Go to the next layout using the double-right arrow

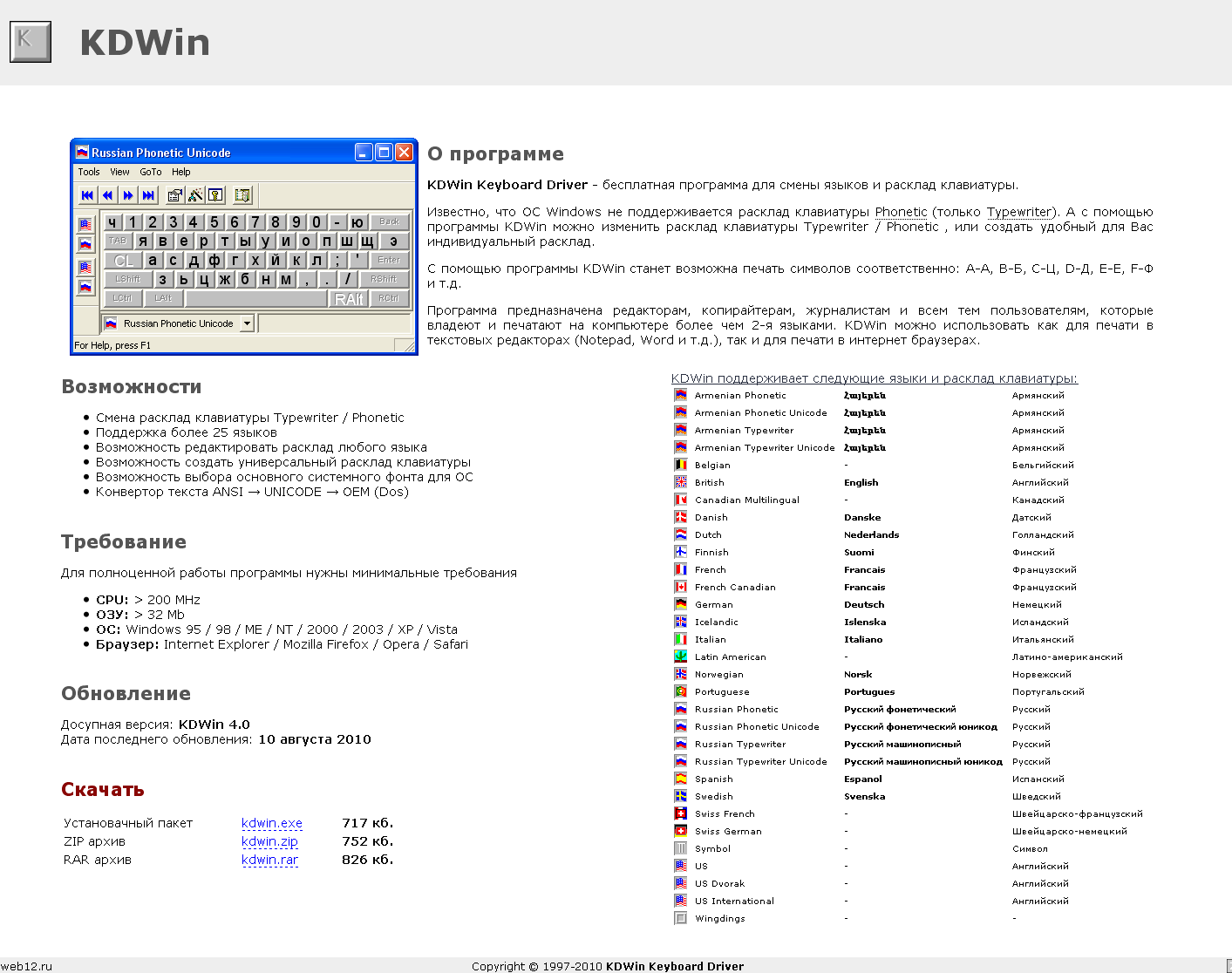click(128, 195)
